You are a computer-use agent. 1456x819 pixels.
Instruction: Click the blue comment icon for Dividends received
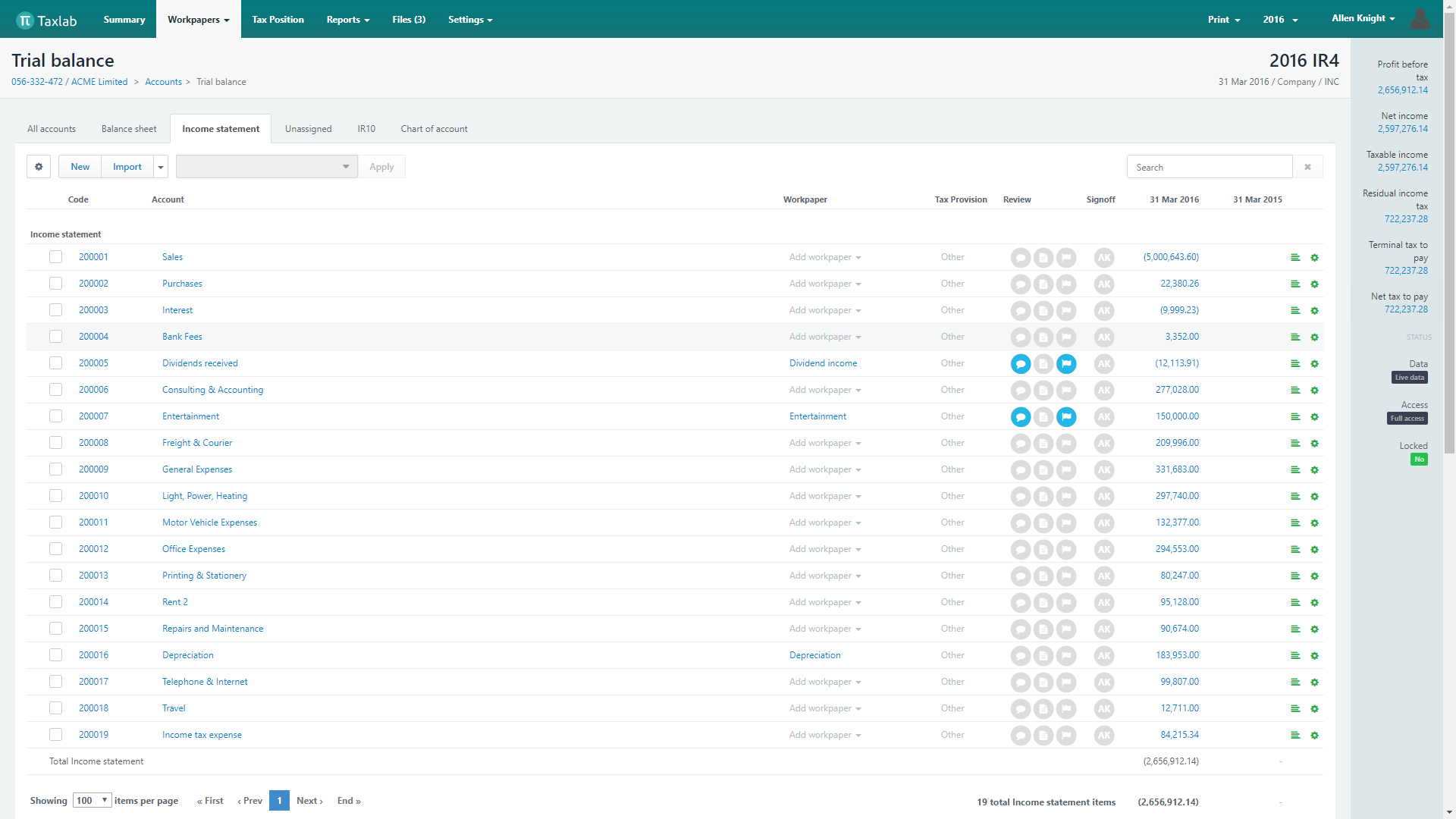[x=1020, y=363]
